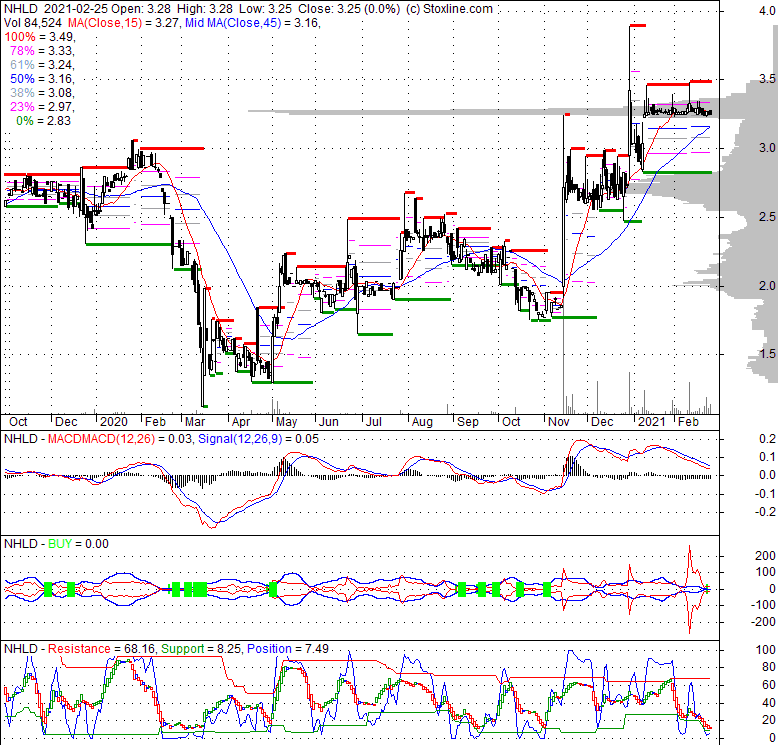Click the '4.0' price axis label
The image size is (780, 745).
(767, 11)
